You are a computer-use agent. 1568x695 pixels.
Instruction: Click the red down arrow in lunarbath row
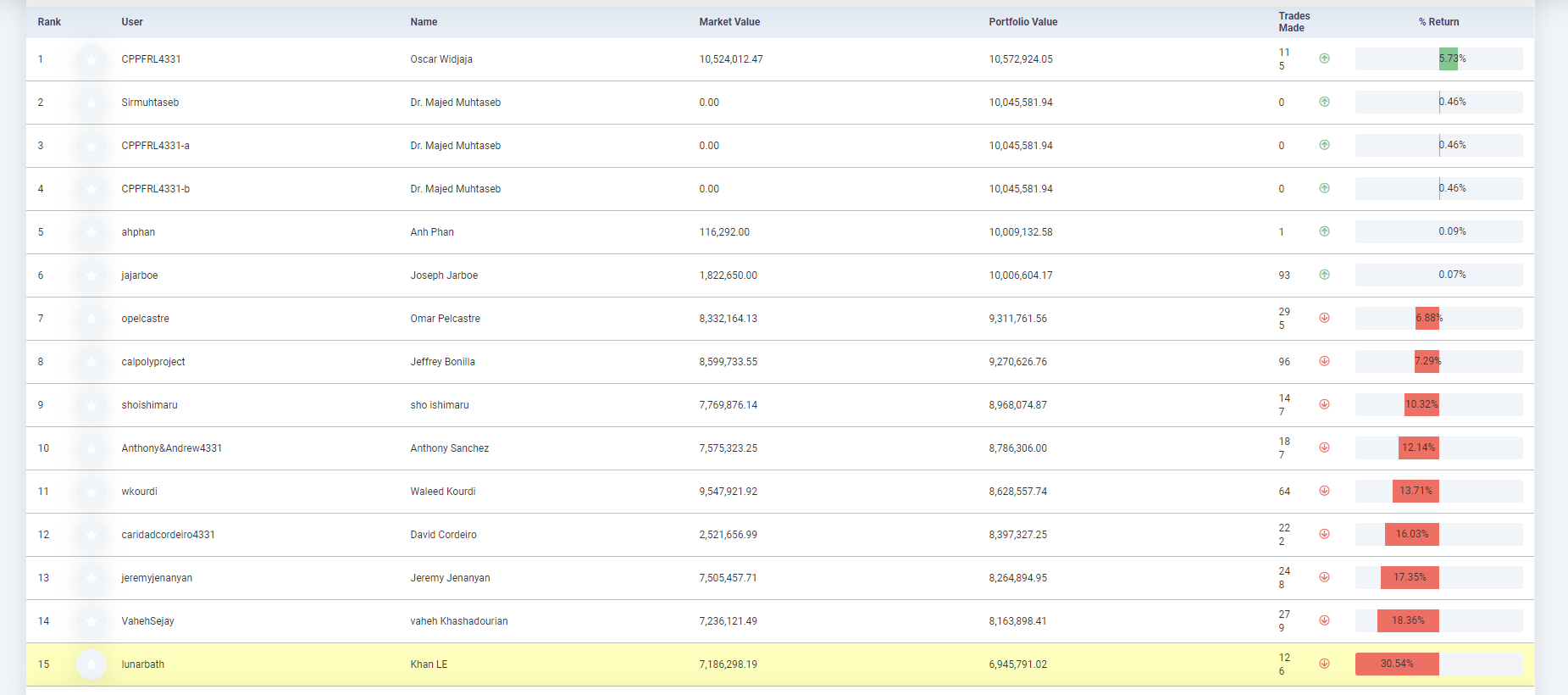pos(1324,664)
